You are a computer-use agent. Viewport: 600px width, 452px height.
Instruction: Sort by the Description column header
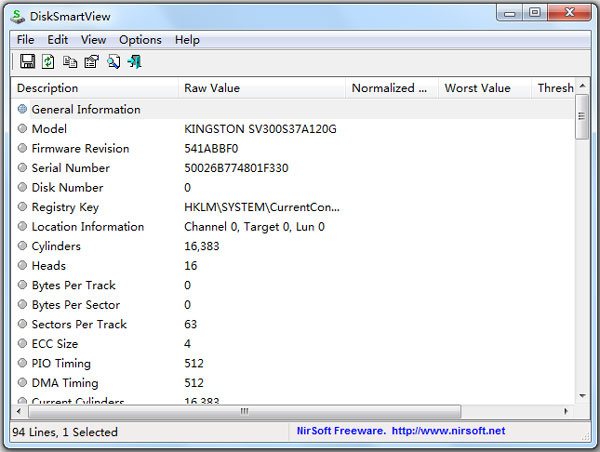click(94, 88)
